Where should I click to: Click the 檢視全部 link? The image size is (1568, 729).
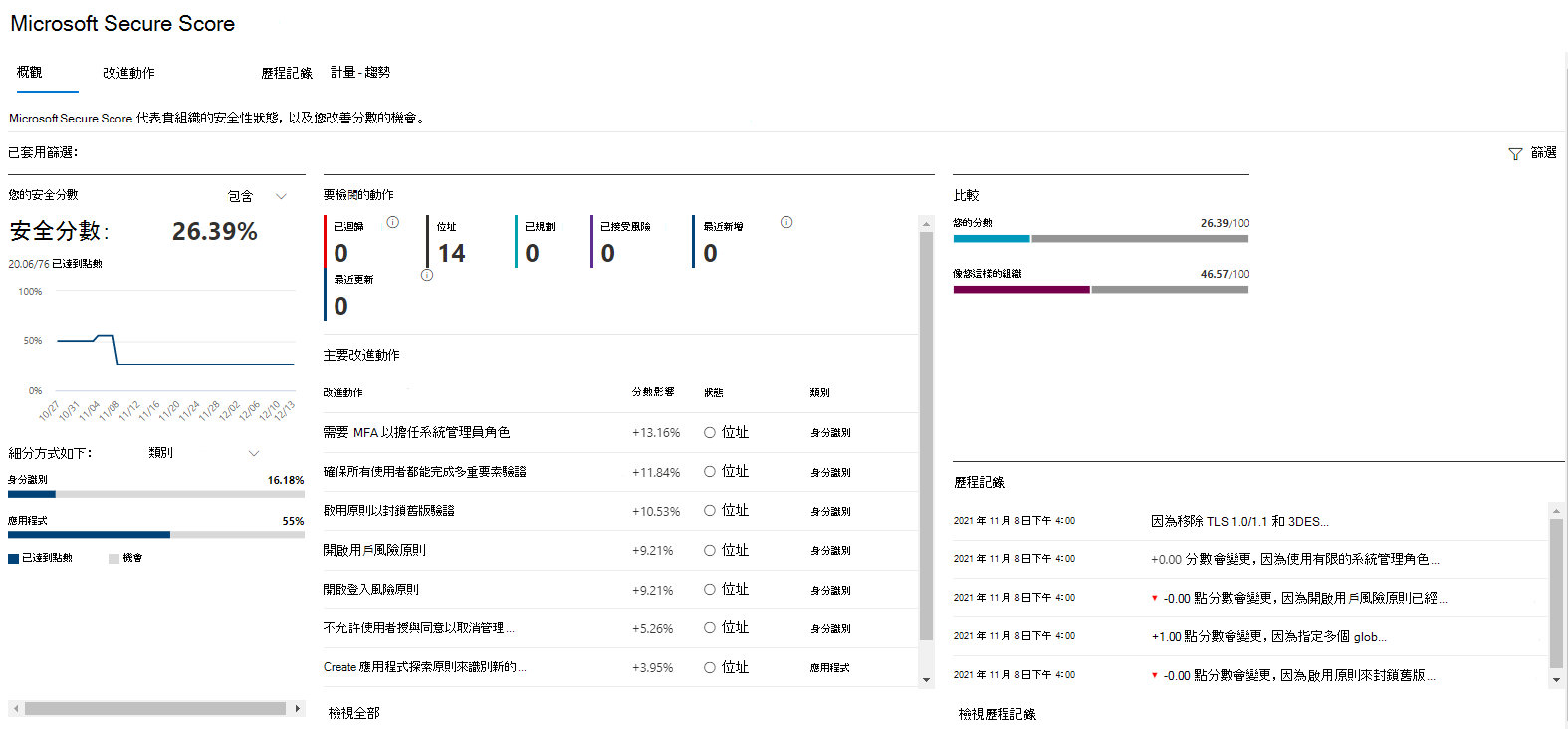pos(354,713)
